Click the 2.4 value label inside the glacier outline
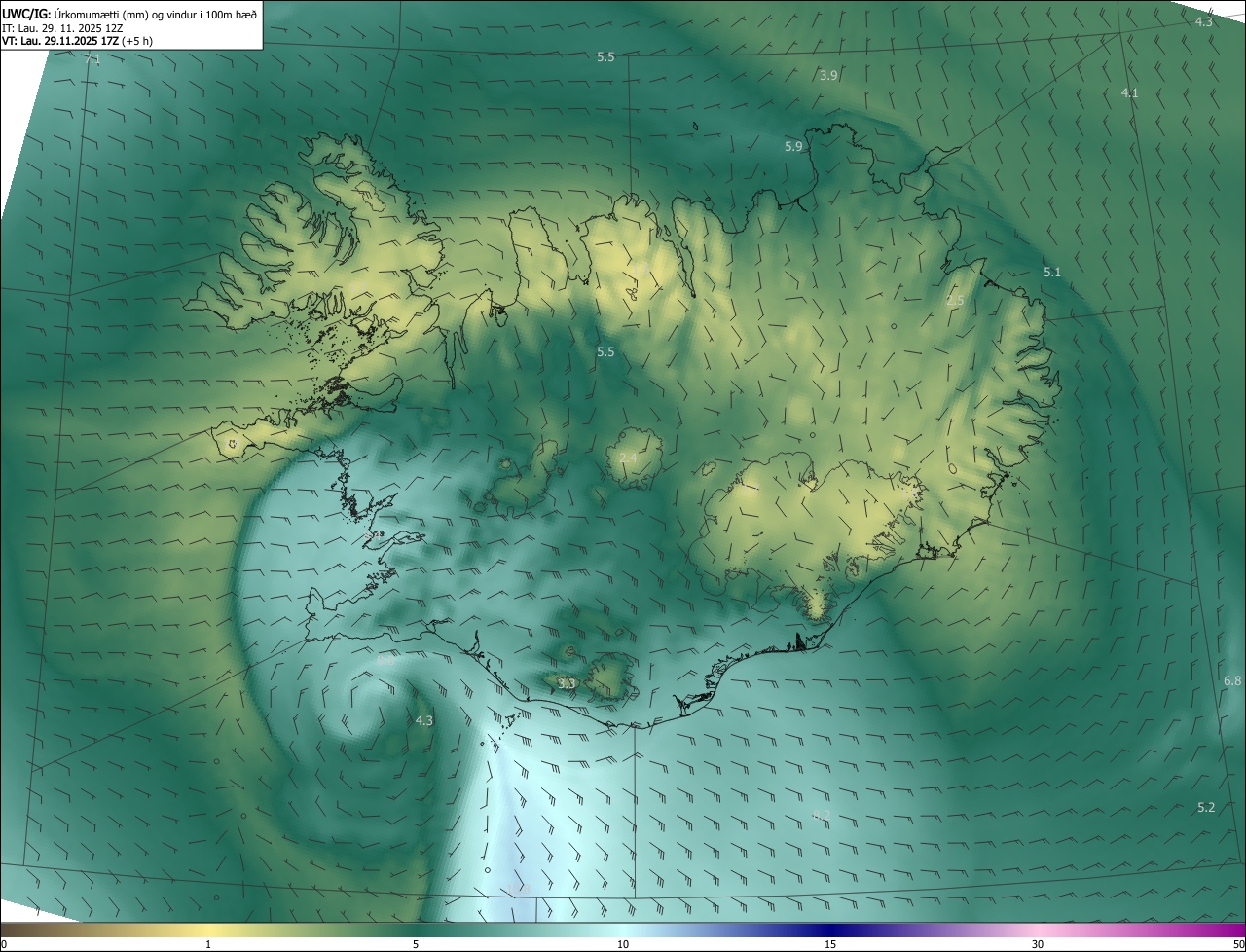1246x952 pixels. point(628,458)
